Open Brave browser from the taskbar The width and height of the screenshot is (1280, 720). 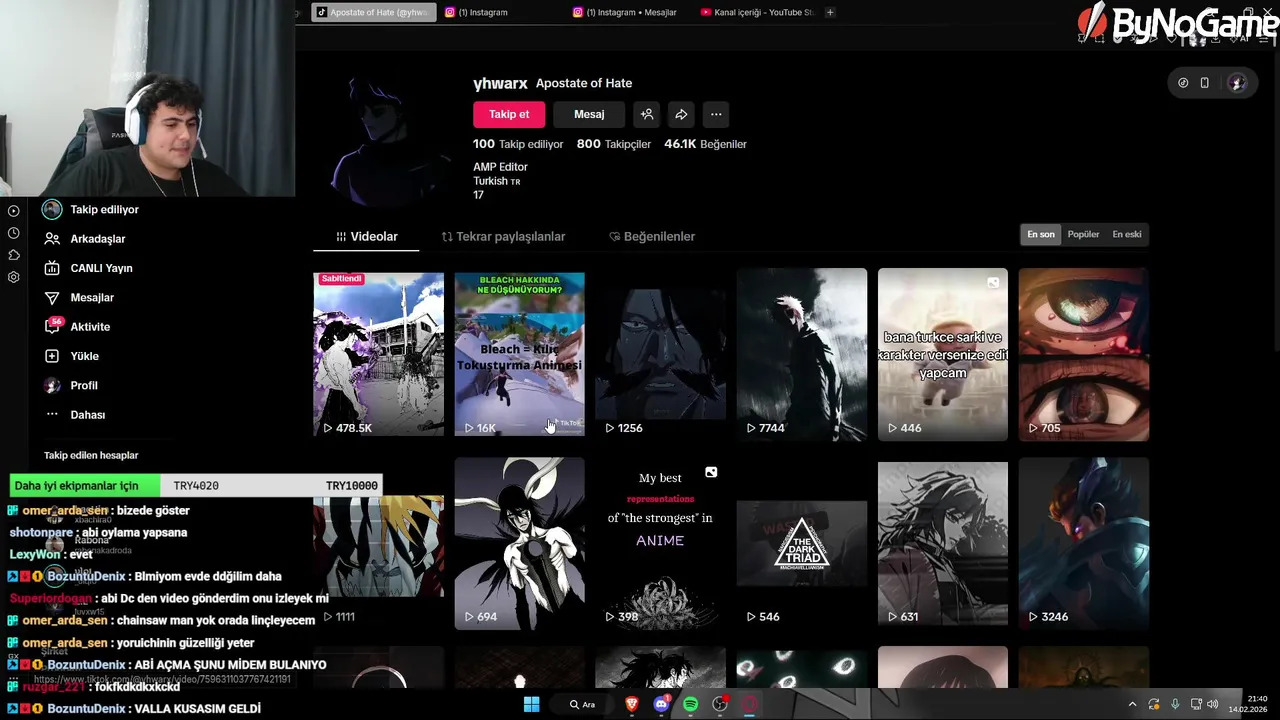(x=631, y=704)
